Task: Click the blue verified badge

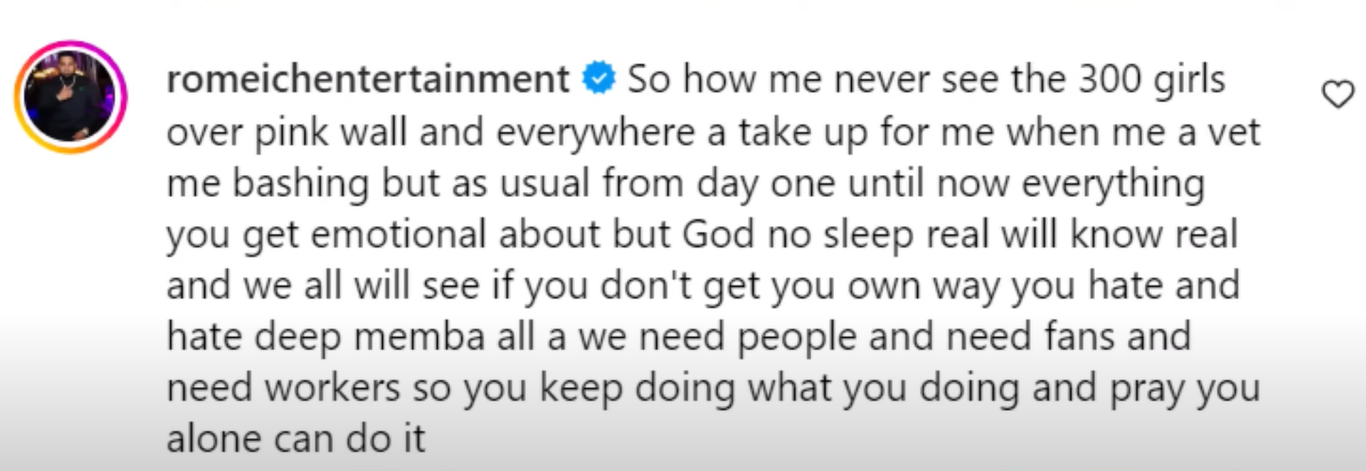Action: [x=598, y=79]
